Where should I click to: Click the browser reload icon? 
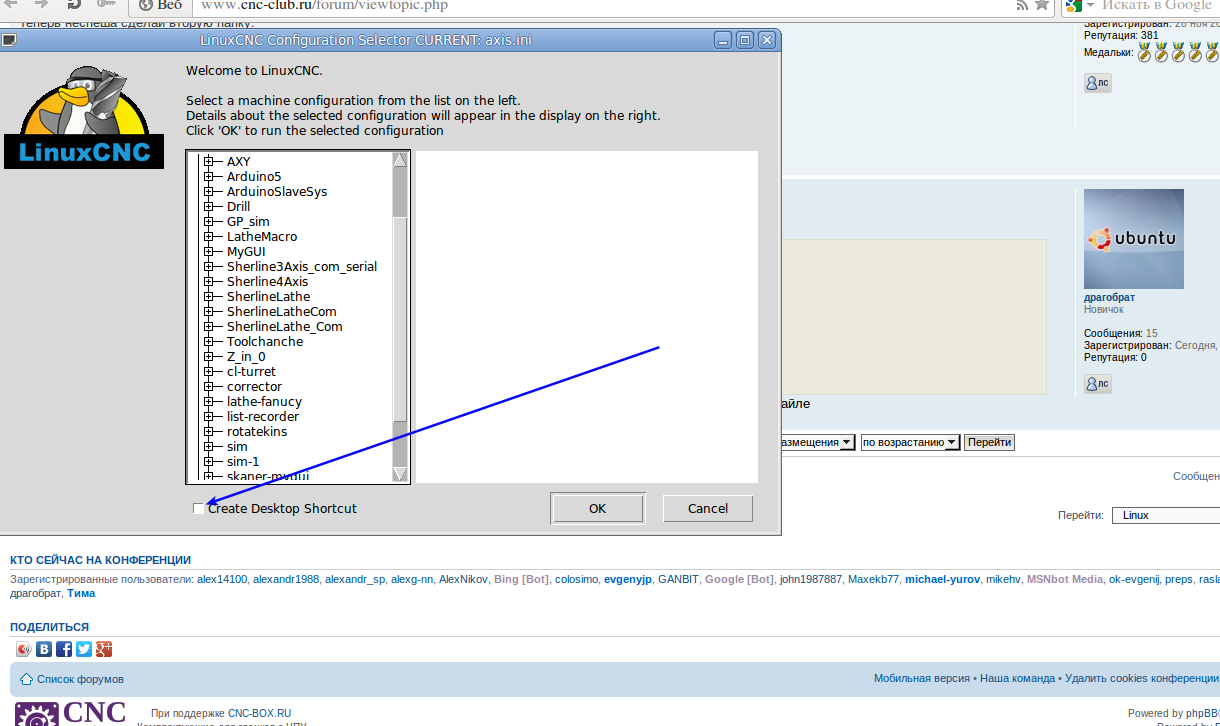point(74,4)
